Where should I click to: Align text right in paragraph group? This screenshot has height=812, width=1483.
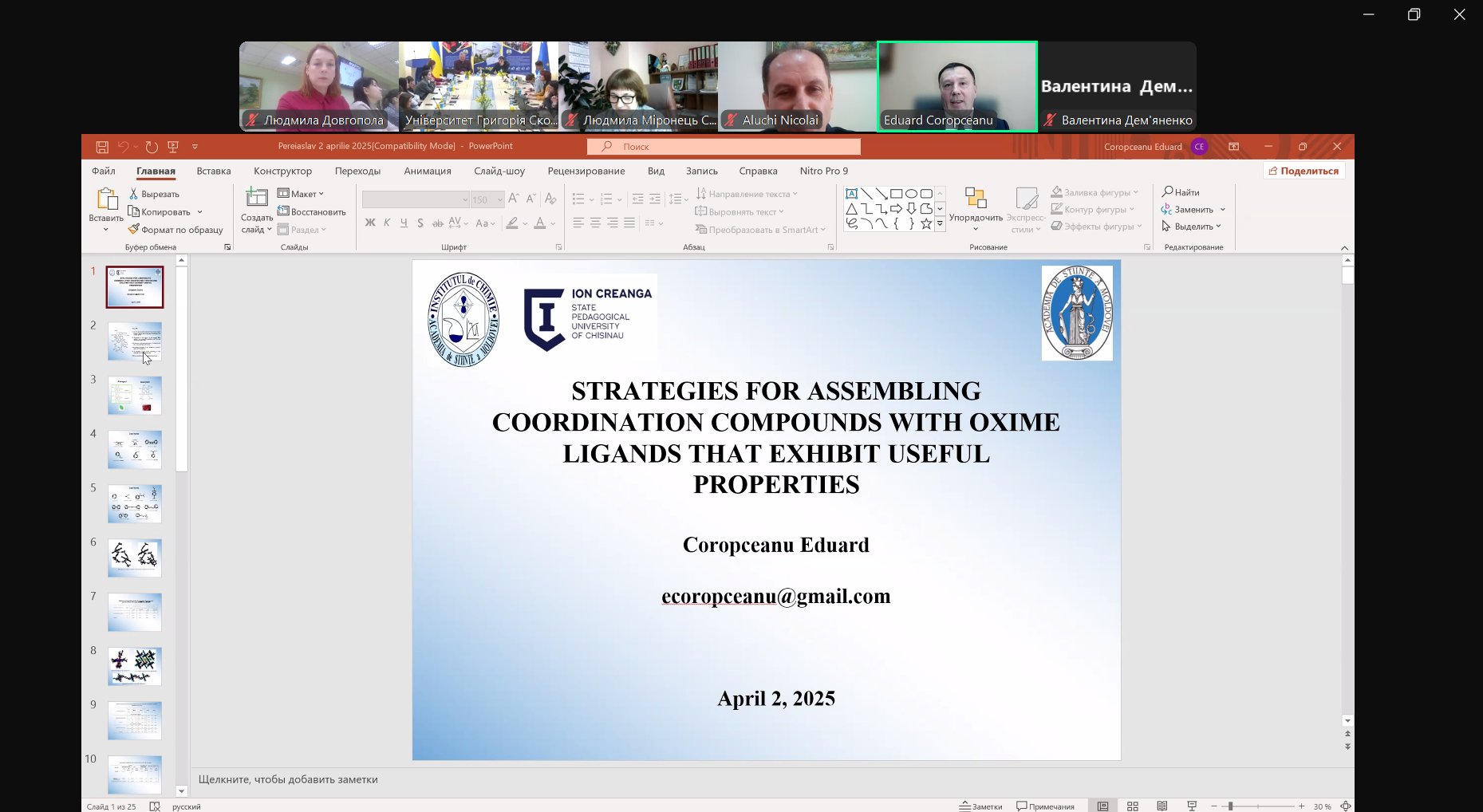click(x=613, y=223)
